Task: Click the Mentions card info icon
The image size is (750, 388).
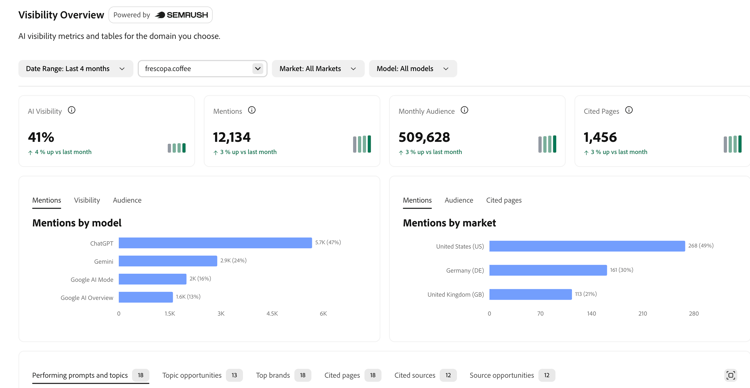Action: click(252, 110)
